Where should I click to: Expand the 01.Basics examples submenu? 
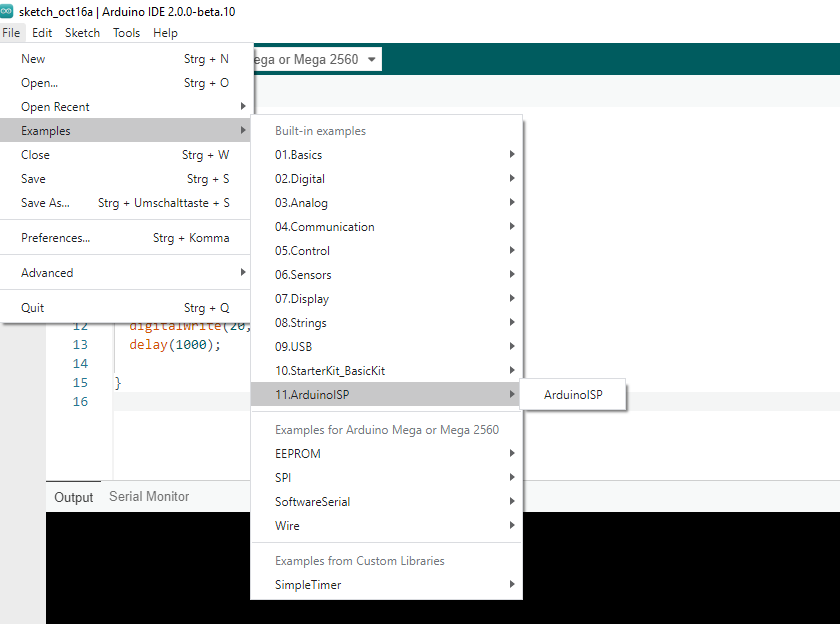click(x=386, y=155)
